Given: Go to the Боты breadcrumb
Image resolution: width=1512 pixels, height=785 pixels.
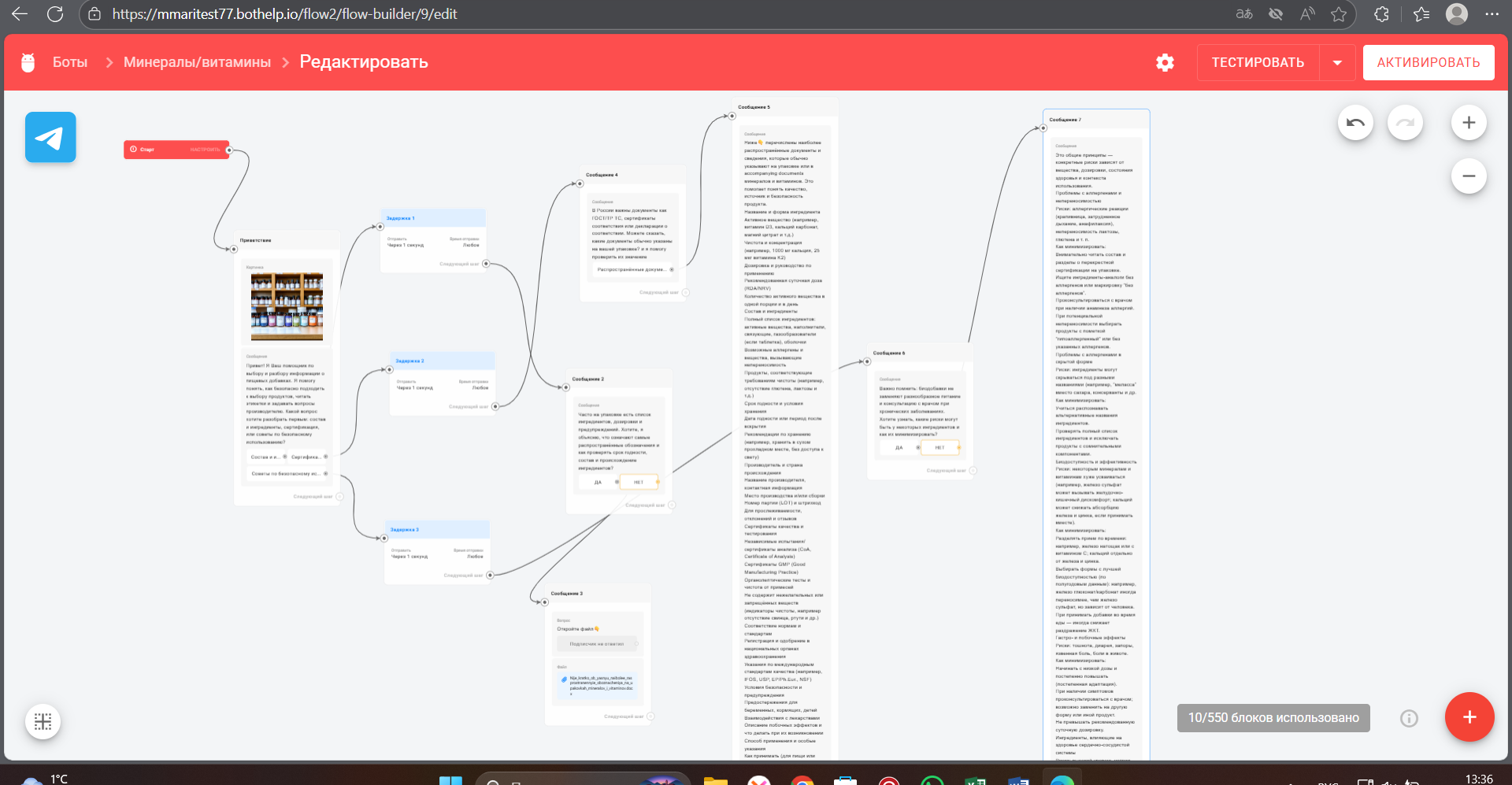Looking at the screenshot, I should pos(70,62).
